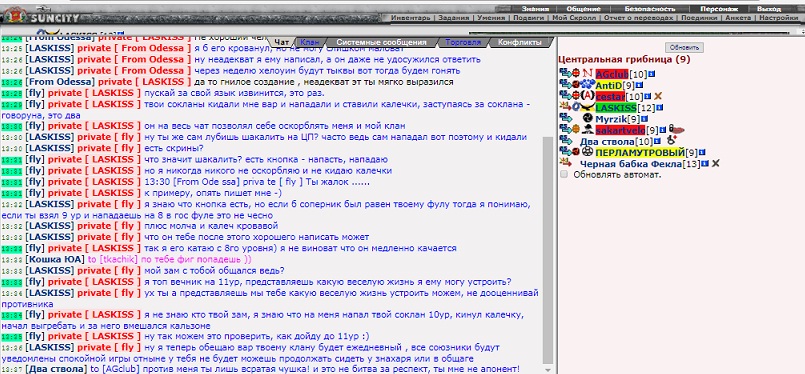
Task: Open the red N clan icon of AGclub
Action: point(587,73)
